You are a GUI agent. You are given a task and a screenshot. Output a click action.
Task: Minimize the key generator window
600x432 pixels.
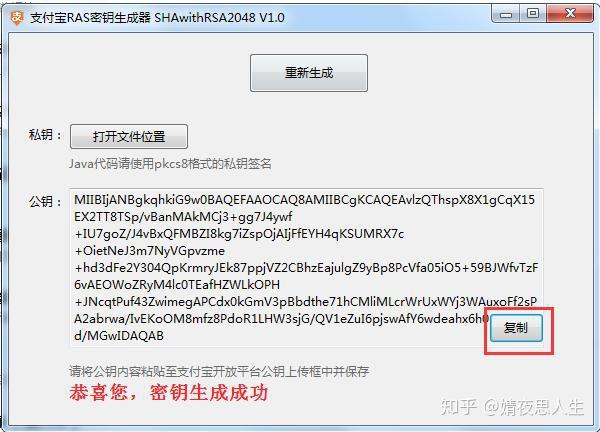(506, 14)
